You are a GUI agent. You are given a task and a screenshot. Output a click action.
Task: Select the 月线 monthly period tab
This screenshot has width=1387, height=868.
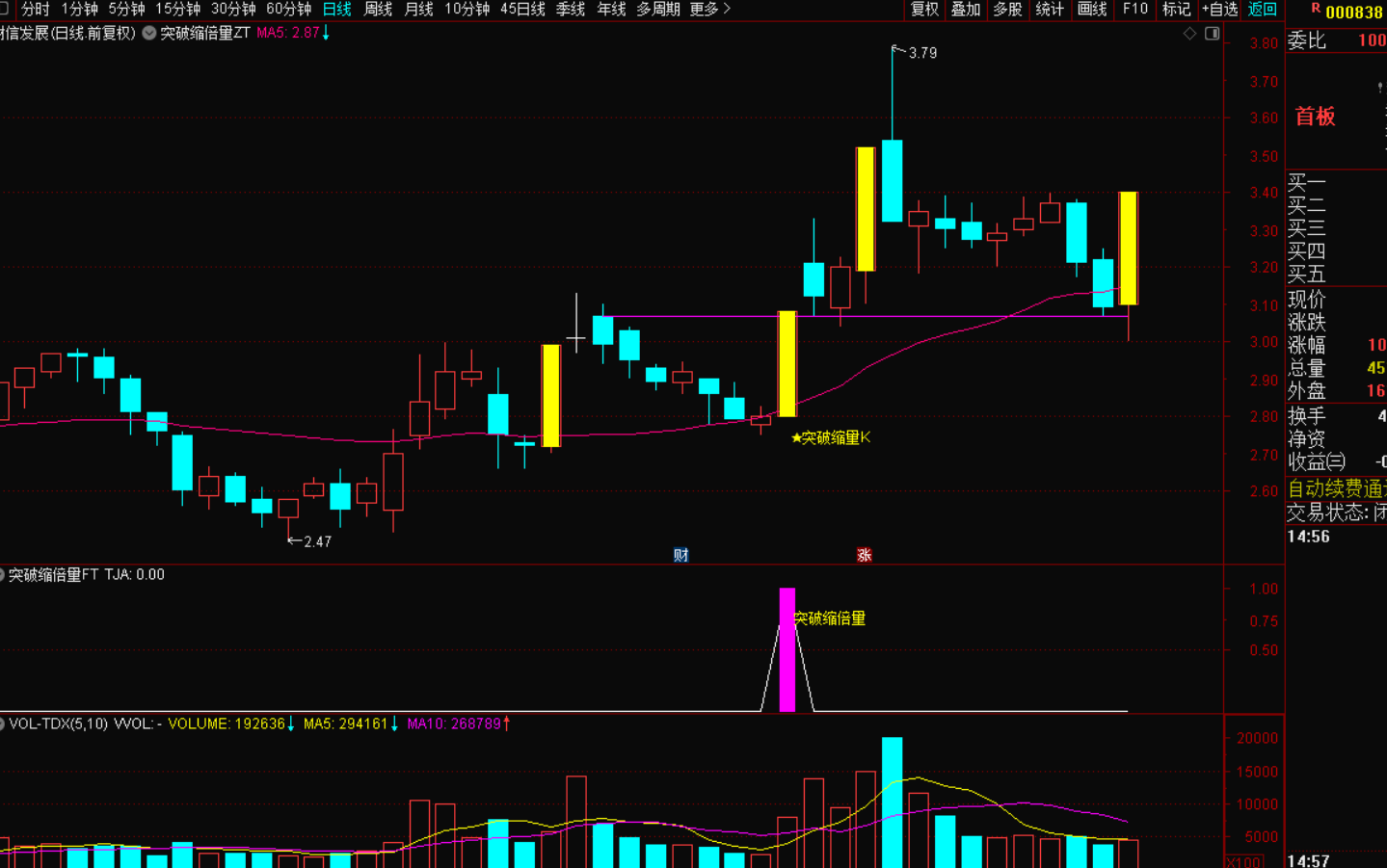tap(418, 10)
